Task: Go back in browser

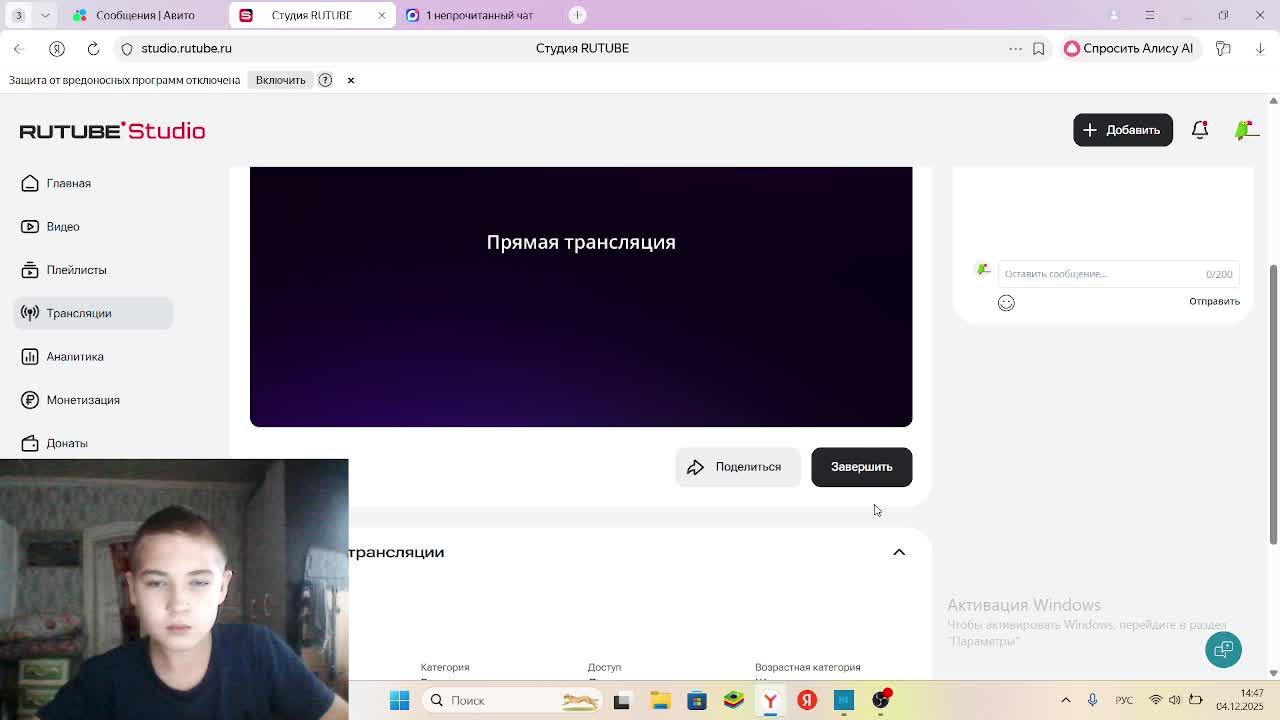Action: pyautogui.click(x=19, y=48)
